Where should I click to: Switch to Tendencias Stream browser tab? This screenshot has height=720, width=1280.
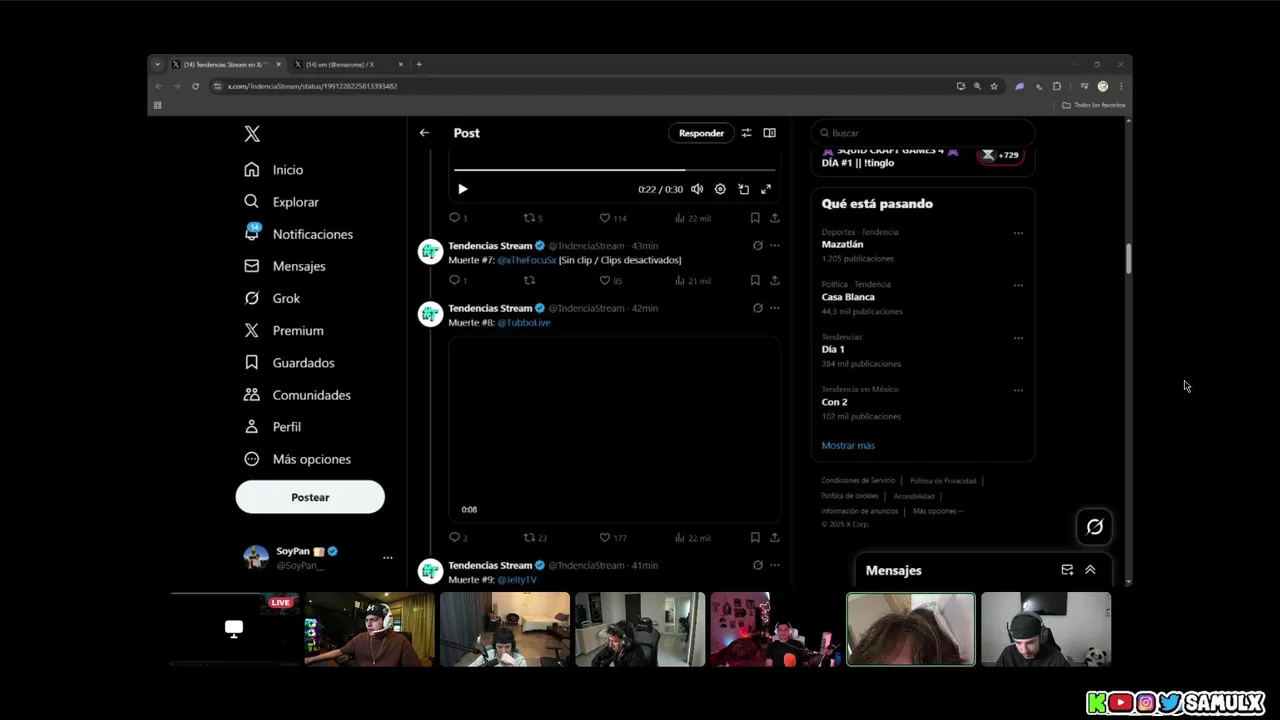(226, 64)
